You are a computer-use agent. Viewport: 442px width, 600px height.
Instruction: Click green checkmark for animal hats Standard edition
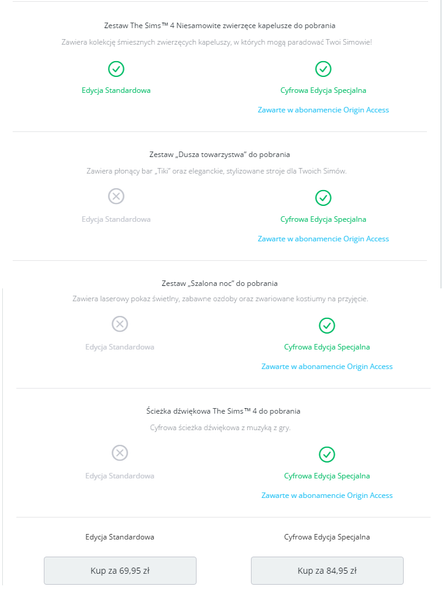(x=116, y=69)
